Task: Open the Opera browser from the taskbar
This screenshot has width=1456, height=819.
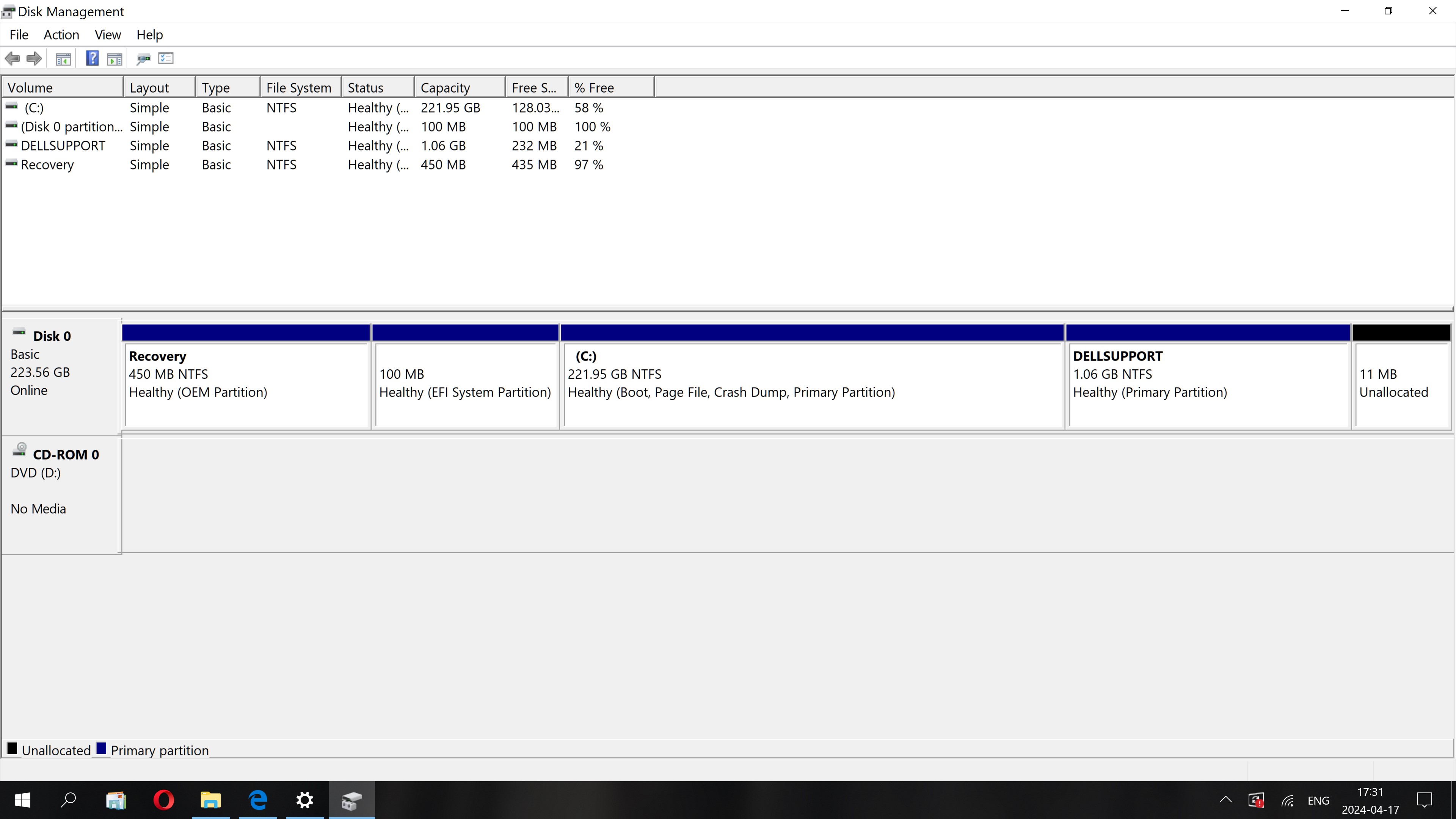Action: (164, 800)
